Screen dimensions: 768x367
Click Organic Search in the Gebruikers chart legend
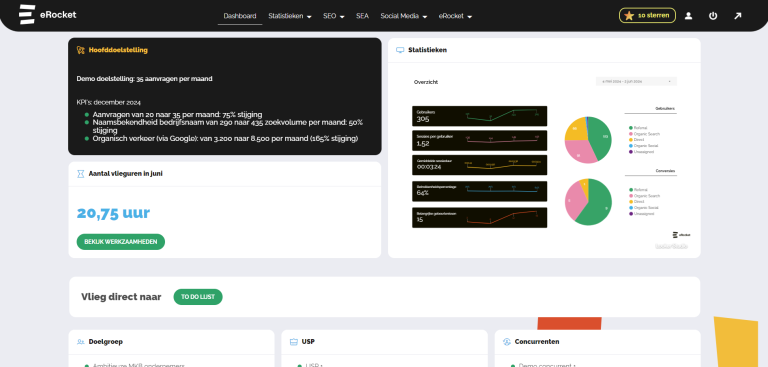[645, 134]
